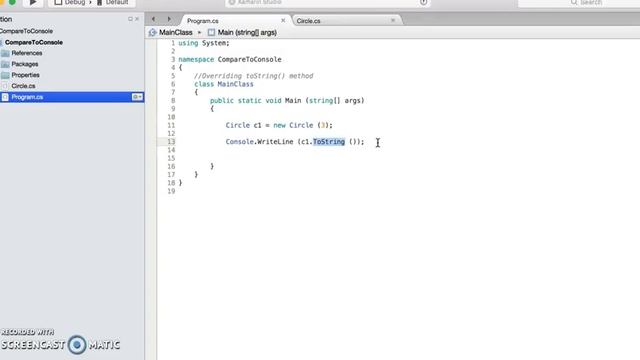
Task: Run the project with the play button
Action: click(x=33, y=2)
